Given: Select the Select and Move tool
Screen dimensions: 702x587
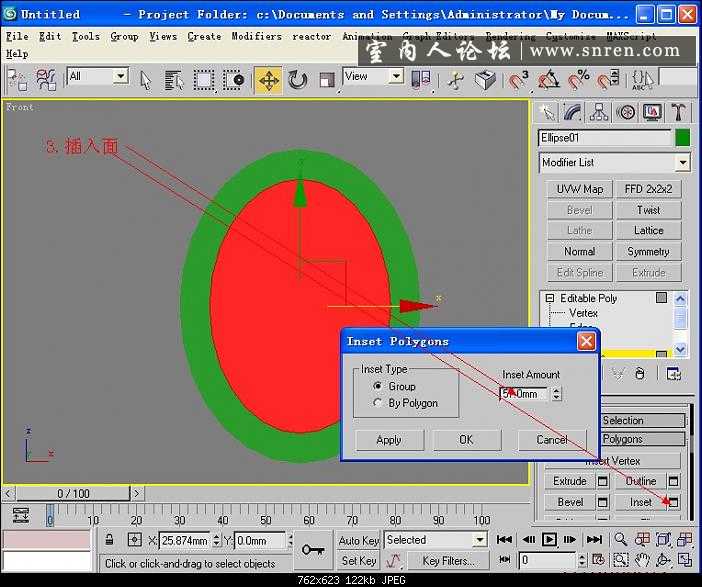Looking at the screenshot, I should [269, 80].
